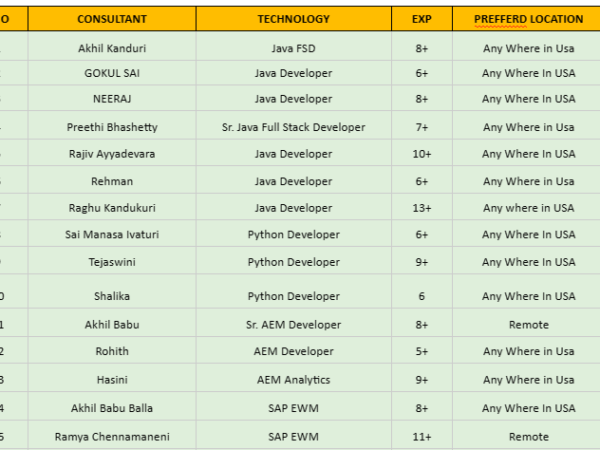
Task: Click the AEM Analytics cell
Action: pos(293,380)
